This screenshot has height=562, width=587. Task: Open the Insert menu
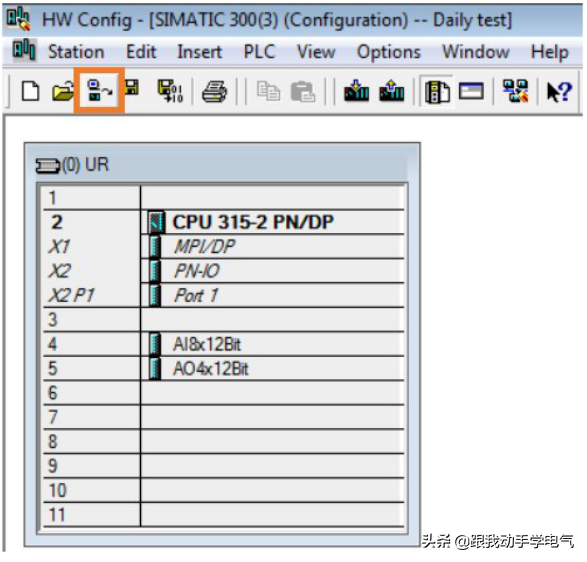click(200, 52)
